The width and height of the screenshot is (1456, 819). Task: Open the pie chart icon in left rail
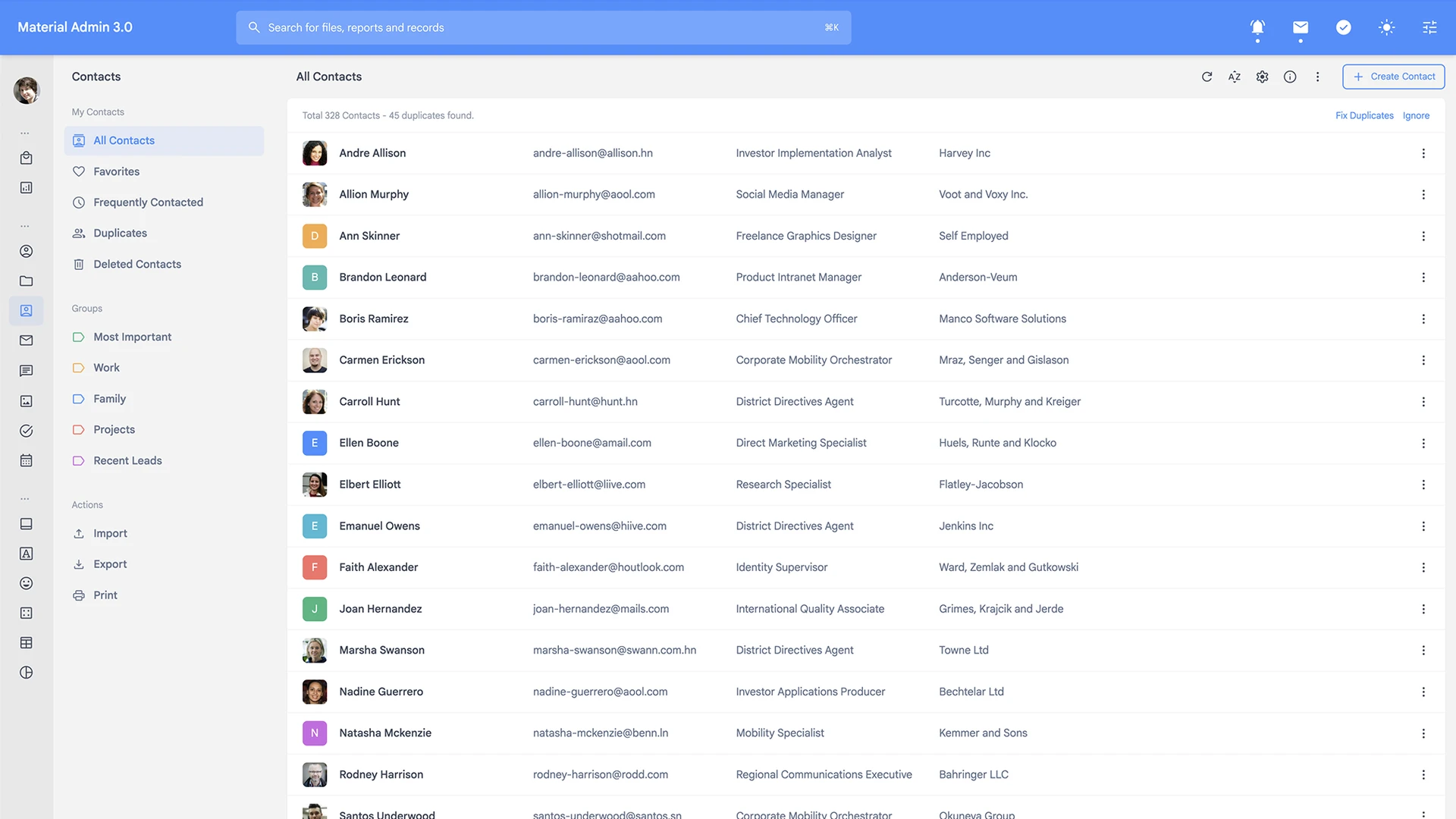26,673
